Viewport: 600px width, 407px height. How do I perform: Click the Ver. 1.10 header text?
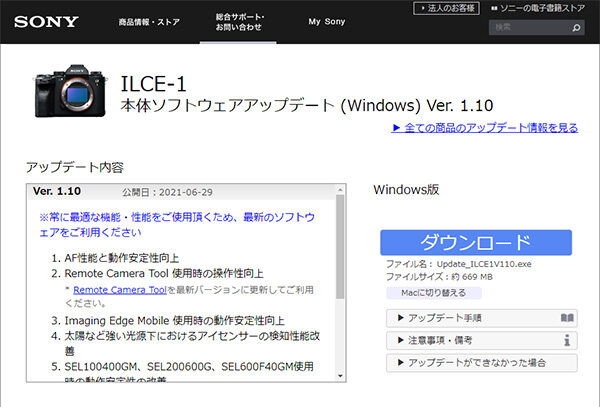(x=57, y=191)
